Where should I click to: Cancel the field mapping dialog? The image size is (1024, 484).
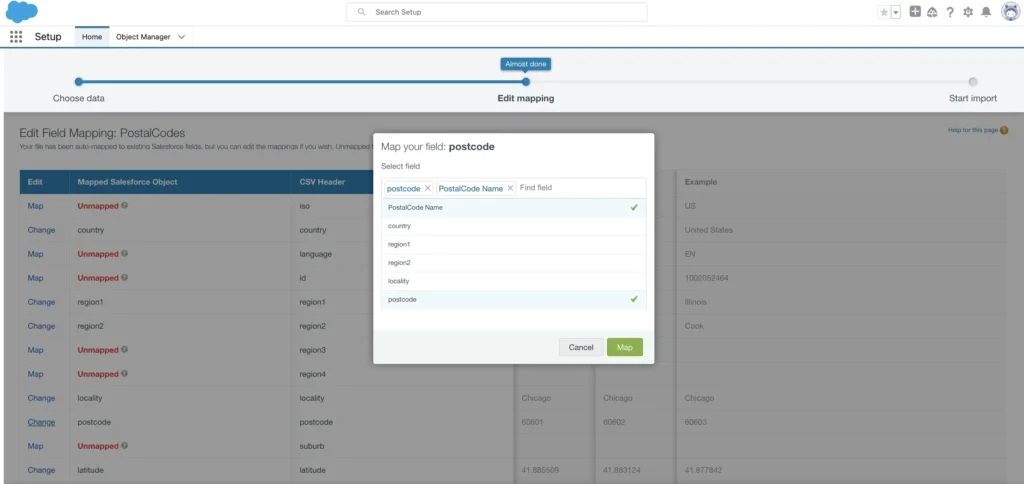pos(581,347)
